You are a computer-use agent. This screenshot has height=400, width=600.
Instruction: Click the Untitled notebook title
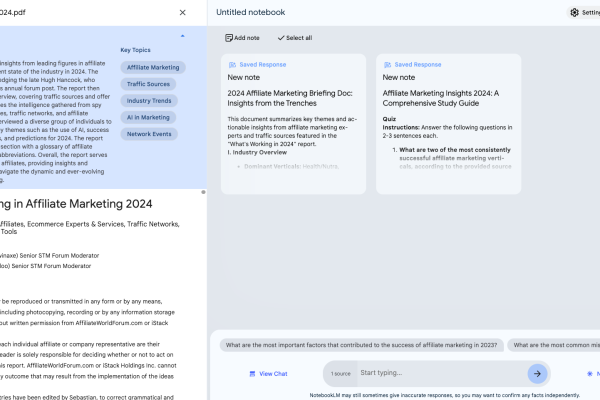[x=251, y=12]
